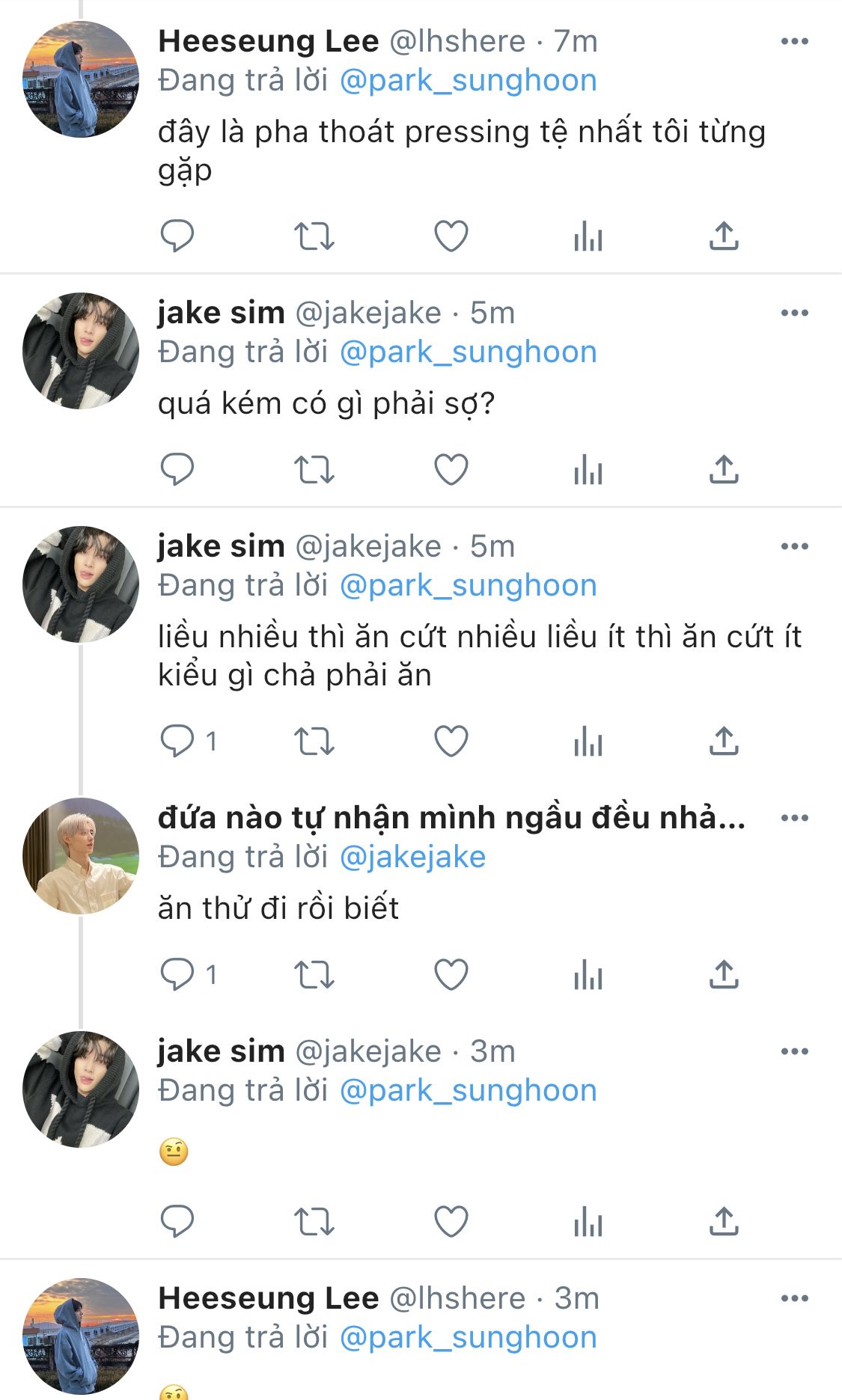
Task: Share the 'ăn thử đi rồi biết' tweet
Action: point(724,975)
